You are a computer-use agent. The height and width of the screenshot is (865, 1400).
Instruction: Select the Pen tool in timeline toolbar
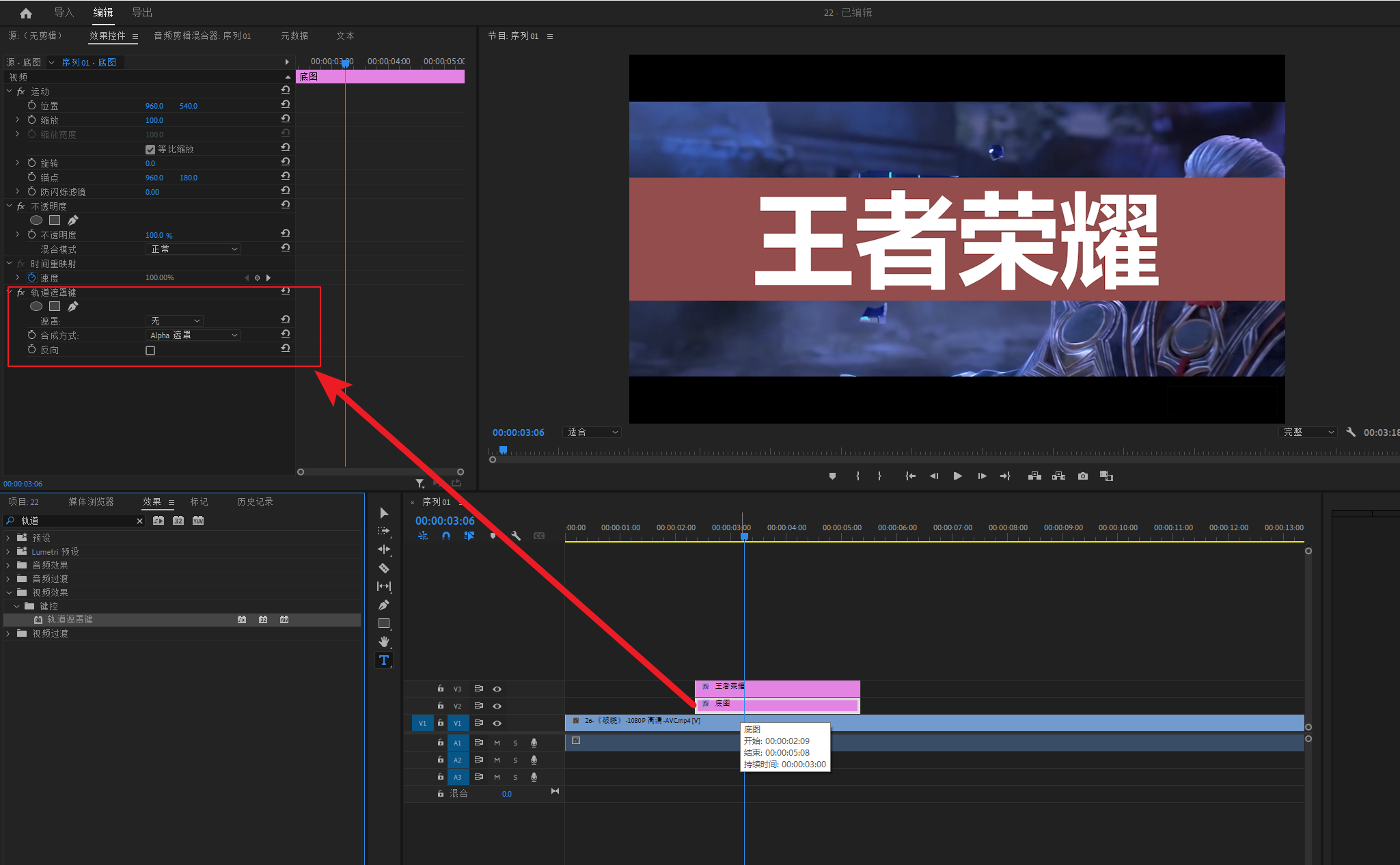click(x=384, y=605)
